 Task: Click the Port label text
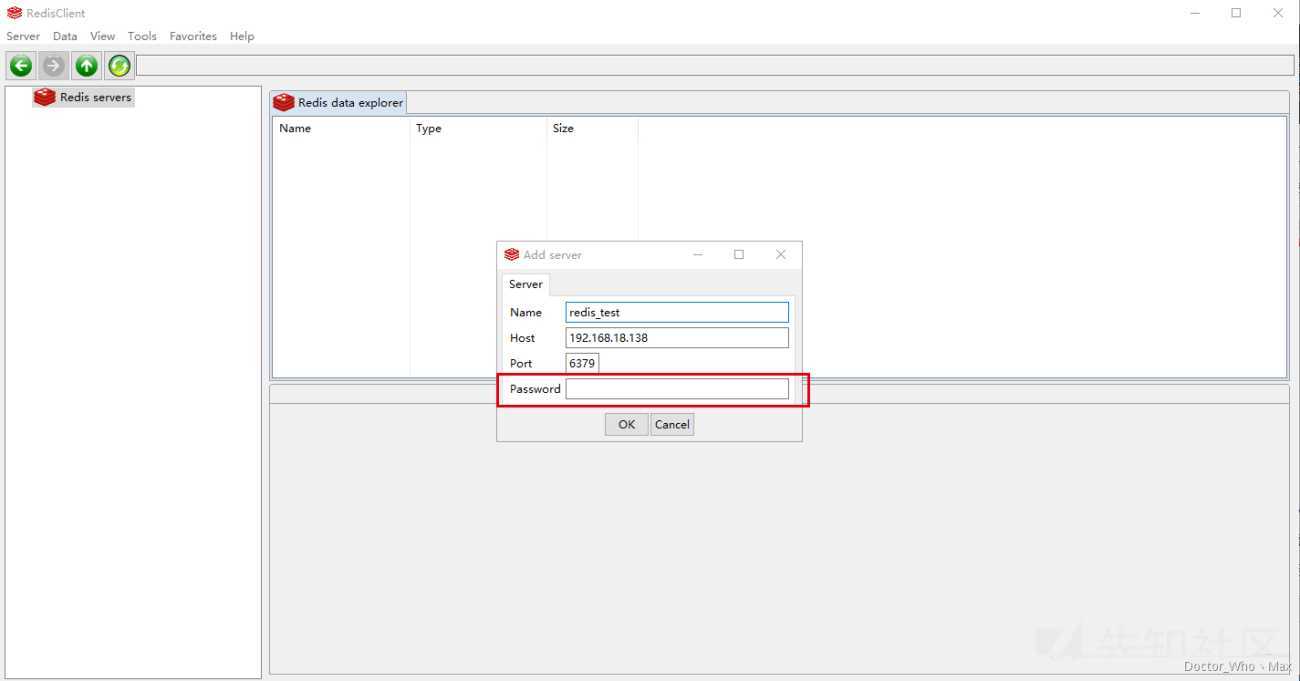coord(521,363)
